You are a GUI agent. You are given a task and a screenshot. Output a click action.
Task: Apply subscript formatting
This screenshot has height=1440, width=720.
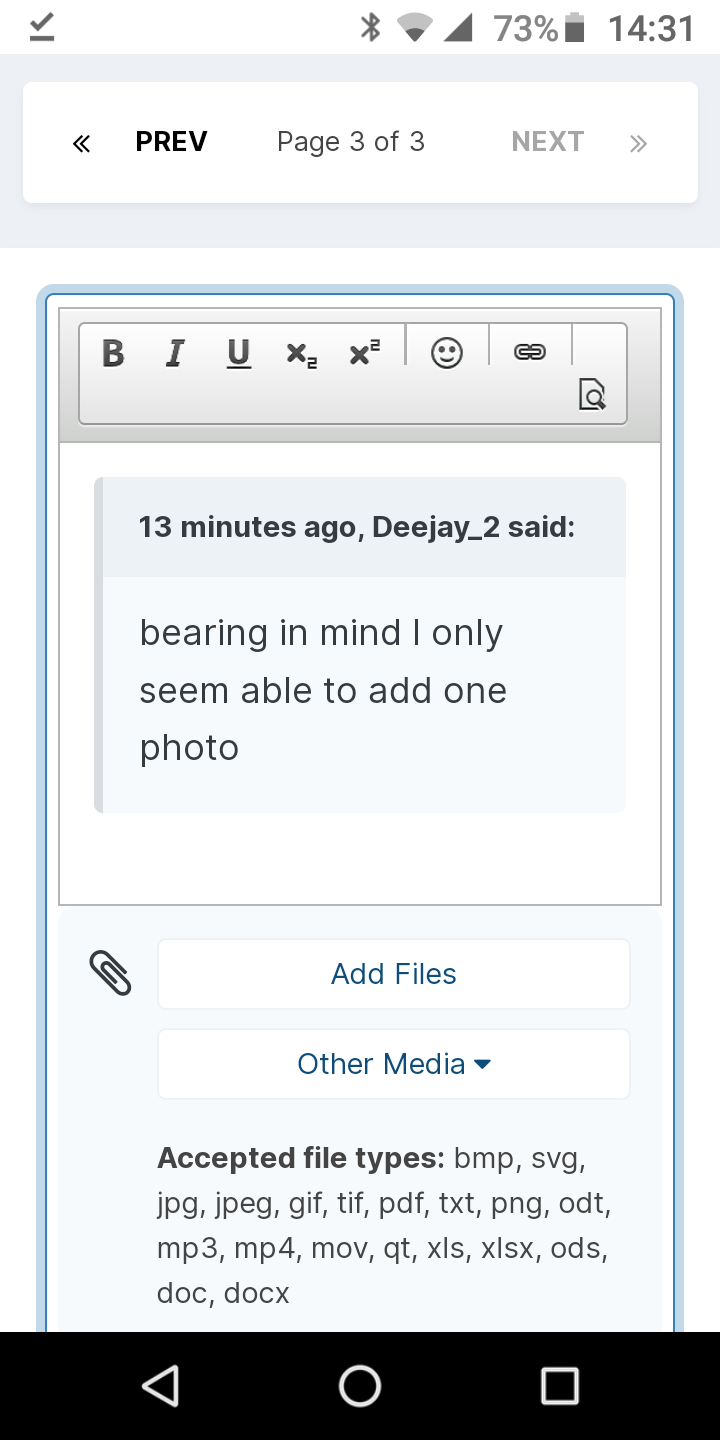pos(301,353)
